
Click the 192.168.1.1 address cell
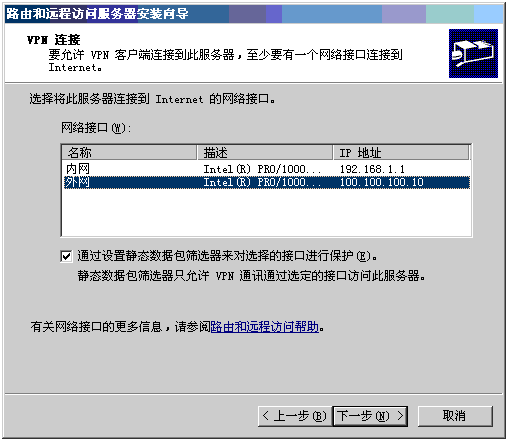click(x=372, y=169)
